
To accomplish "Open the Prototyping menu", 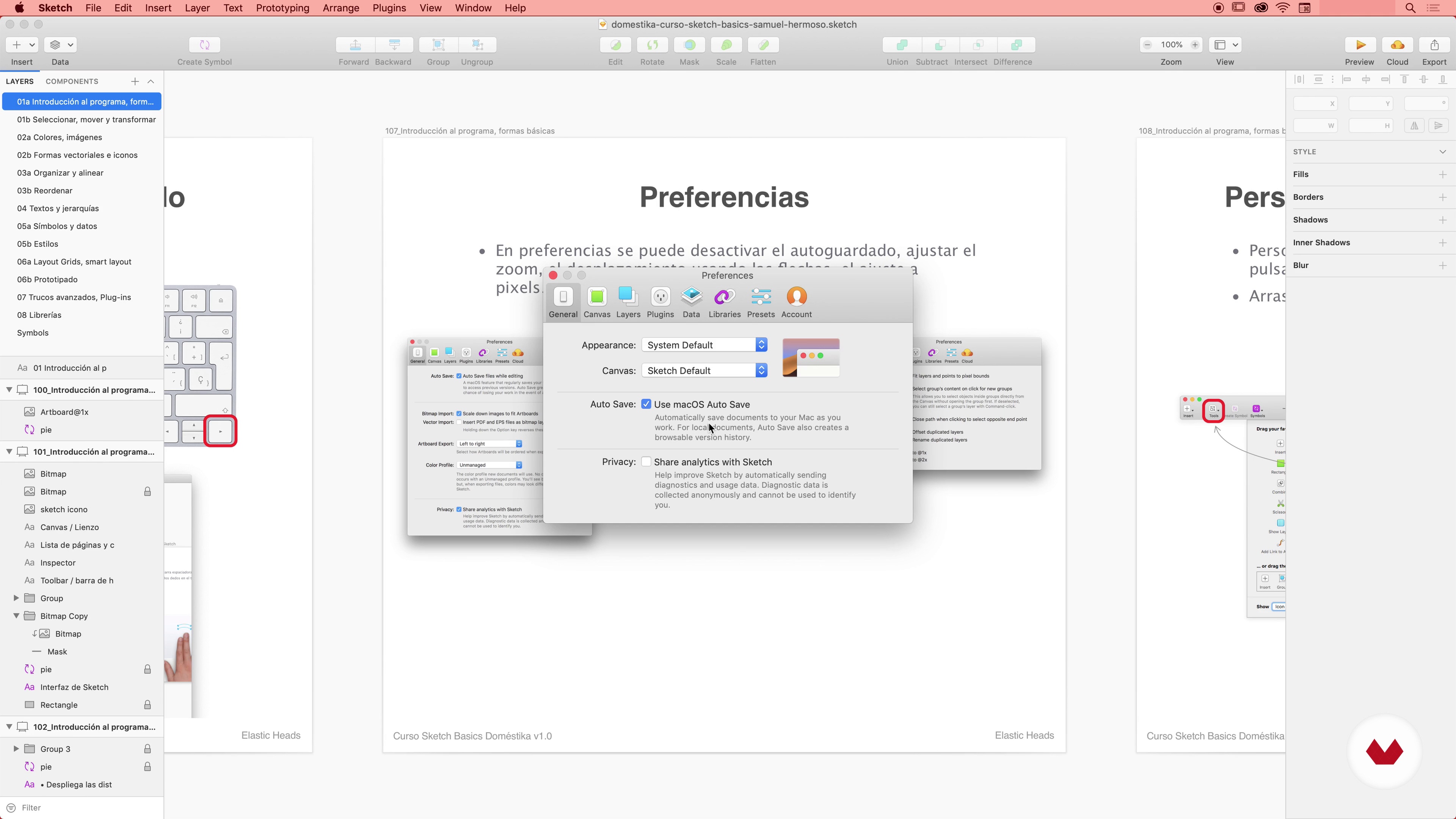I will (x=282, y=8).
